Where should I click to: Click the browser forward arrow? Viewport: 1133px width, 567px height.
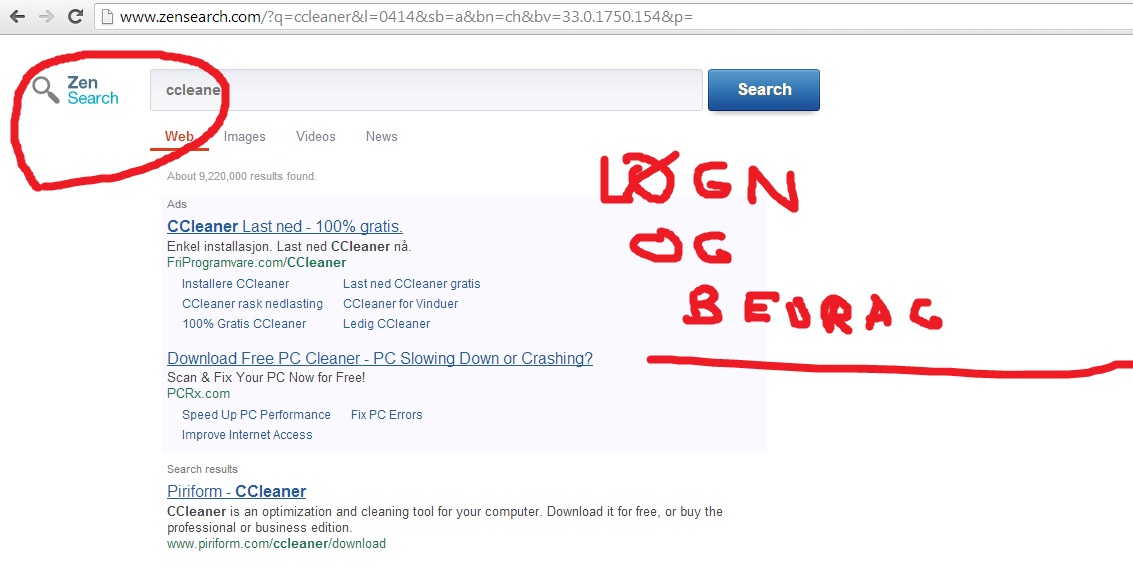coord(46,16)
